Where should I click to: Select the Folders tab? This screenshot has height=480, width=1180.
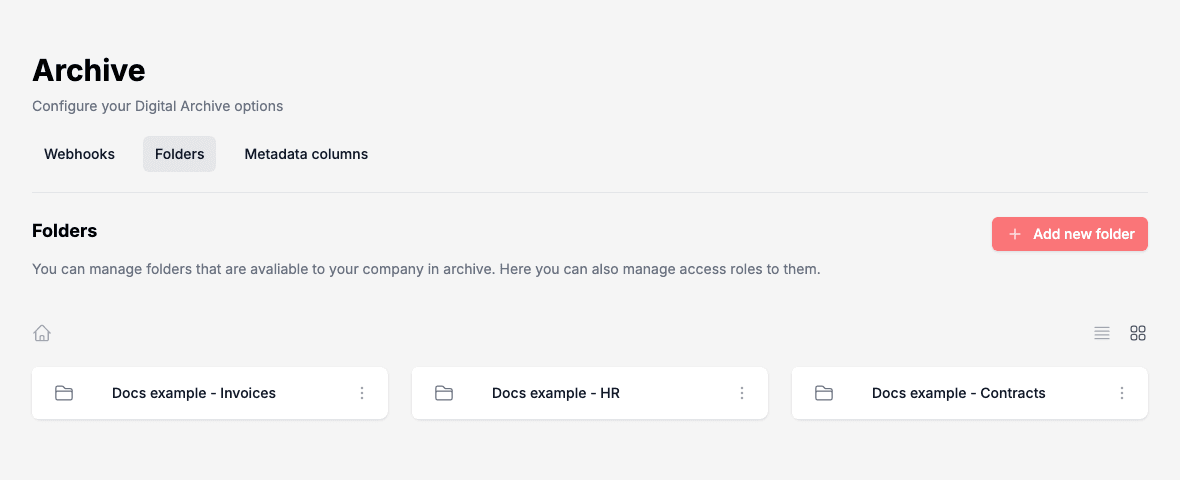point(179,154)
